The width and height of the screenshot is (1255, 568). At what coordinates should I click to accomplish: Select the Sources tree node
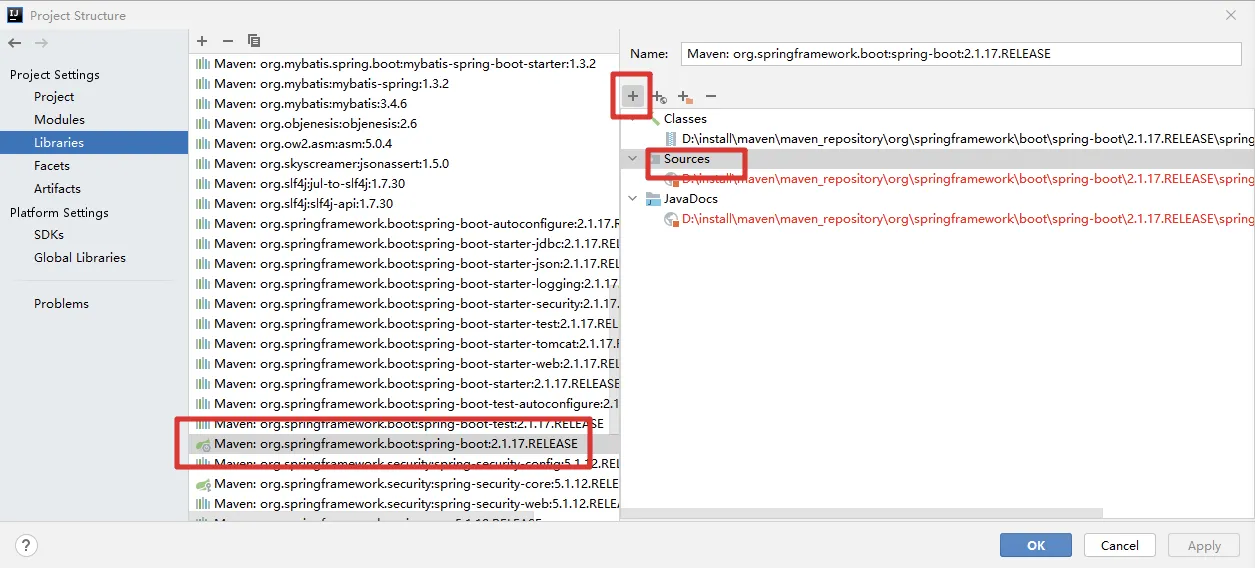pyautogui.click(x=687, y=159)
